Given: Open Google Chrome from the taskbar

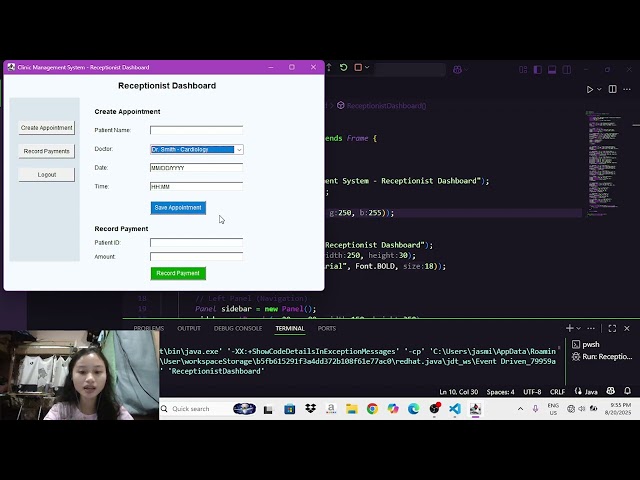Looking at the screenshot, I should pos(372,409).
